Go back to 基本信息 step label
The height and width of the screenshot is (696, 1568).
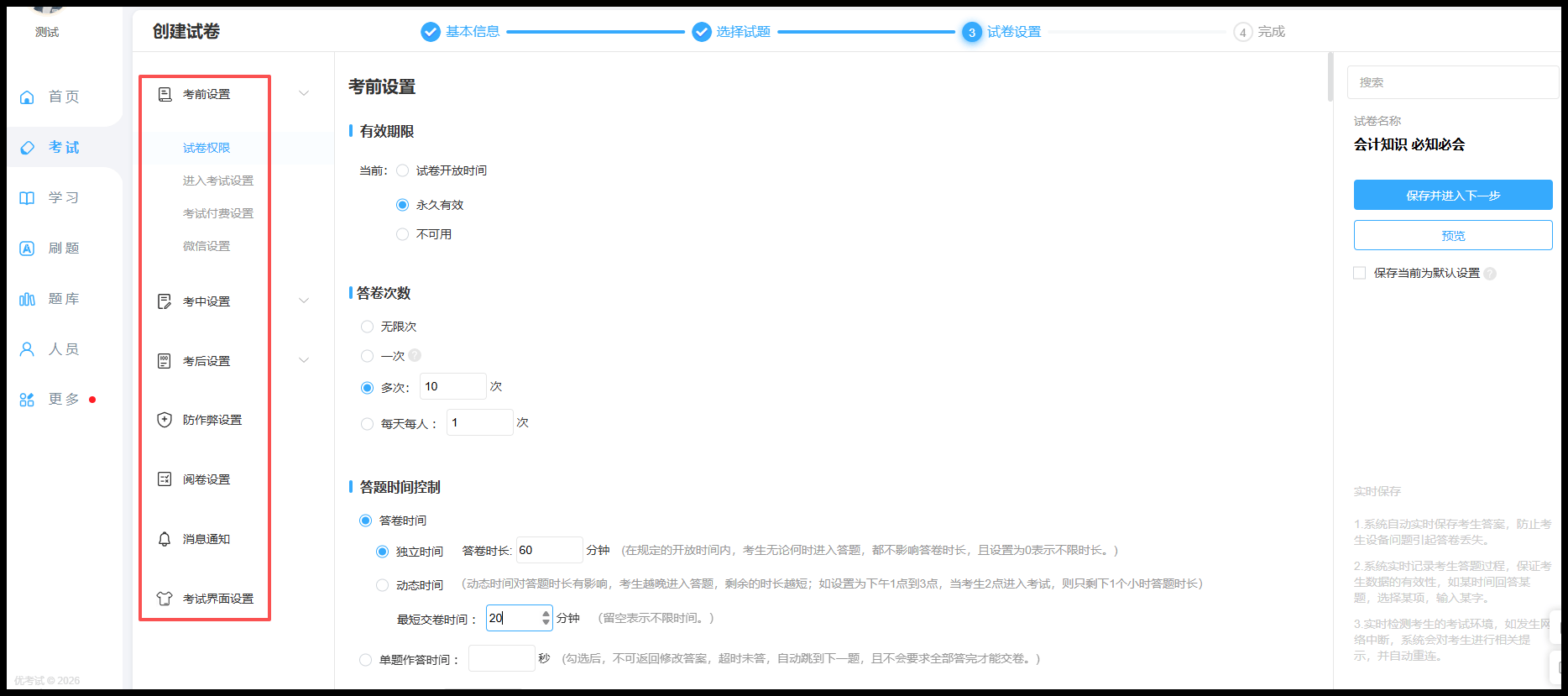[x=473, y=32]
